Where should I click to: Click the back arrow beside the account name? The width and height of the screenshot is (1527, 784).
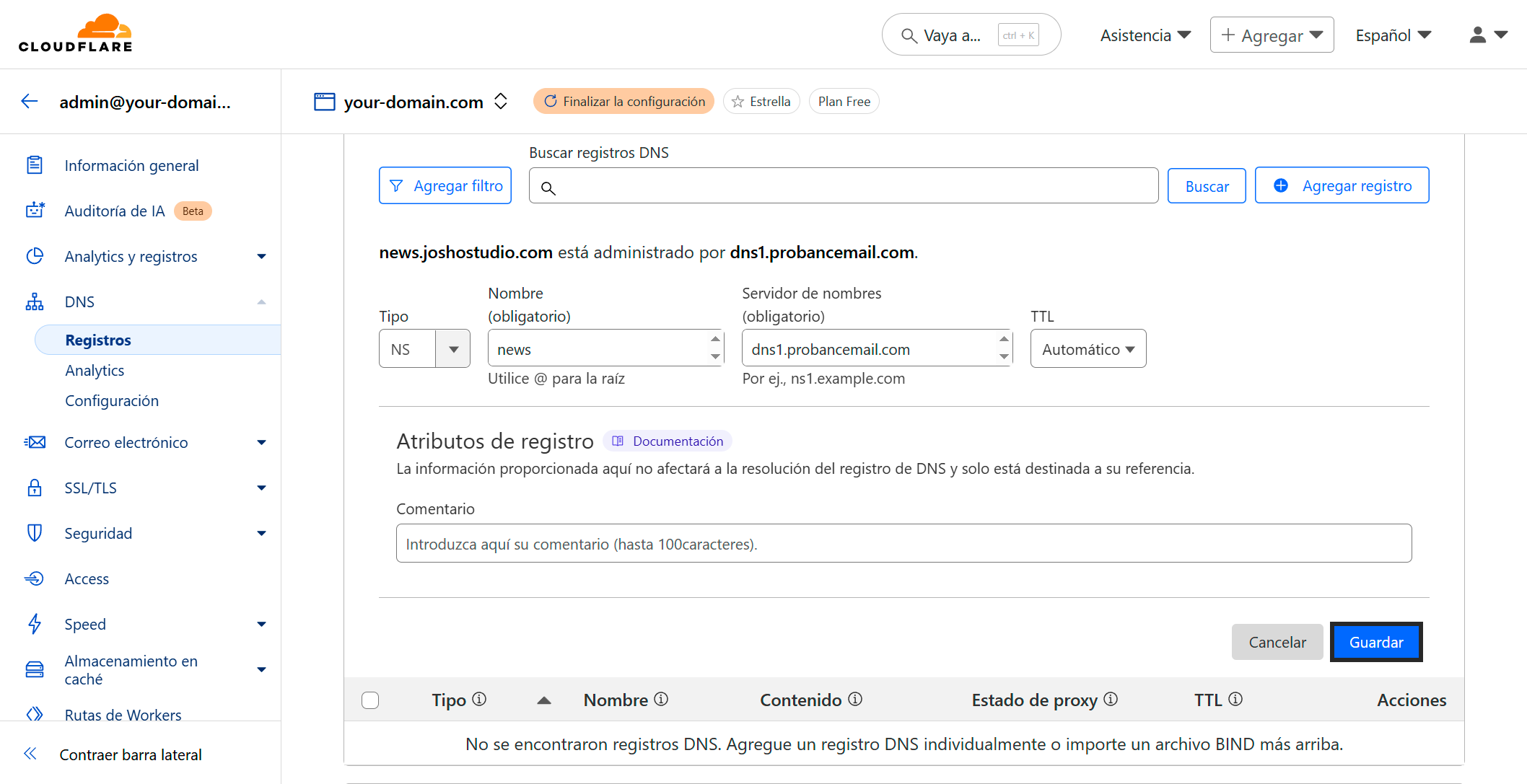(x=30, y=102)
